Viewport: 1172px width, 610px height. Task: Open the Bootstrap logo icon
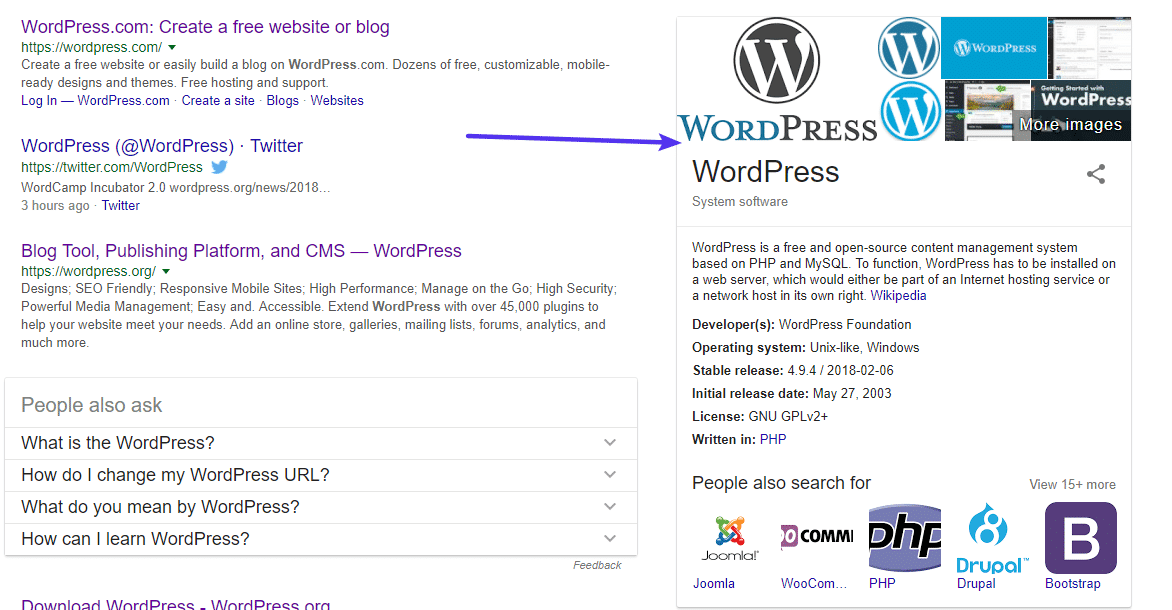click(x=1080, y=538)
